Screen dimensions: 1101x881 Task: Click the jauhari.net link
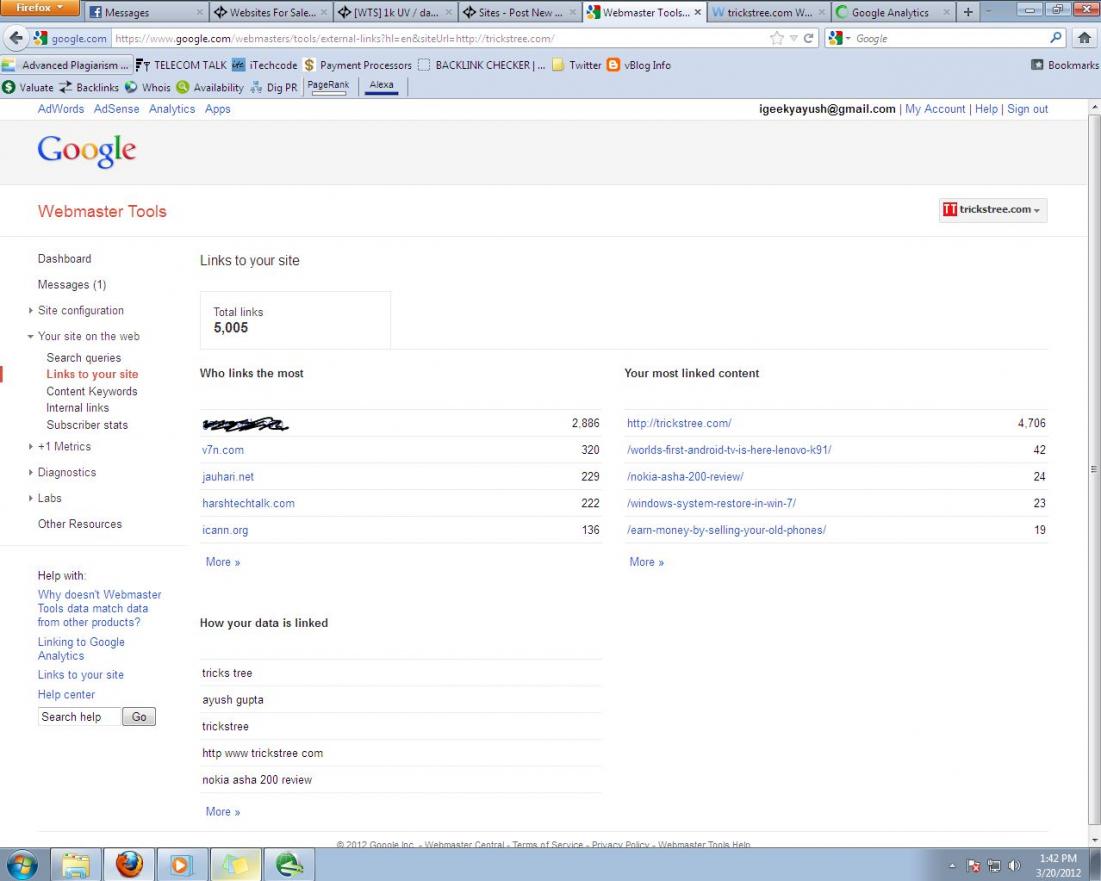coord(228,477)
